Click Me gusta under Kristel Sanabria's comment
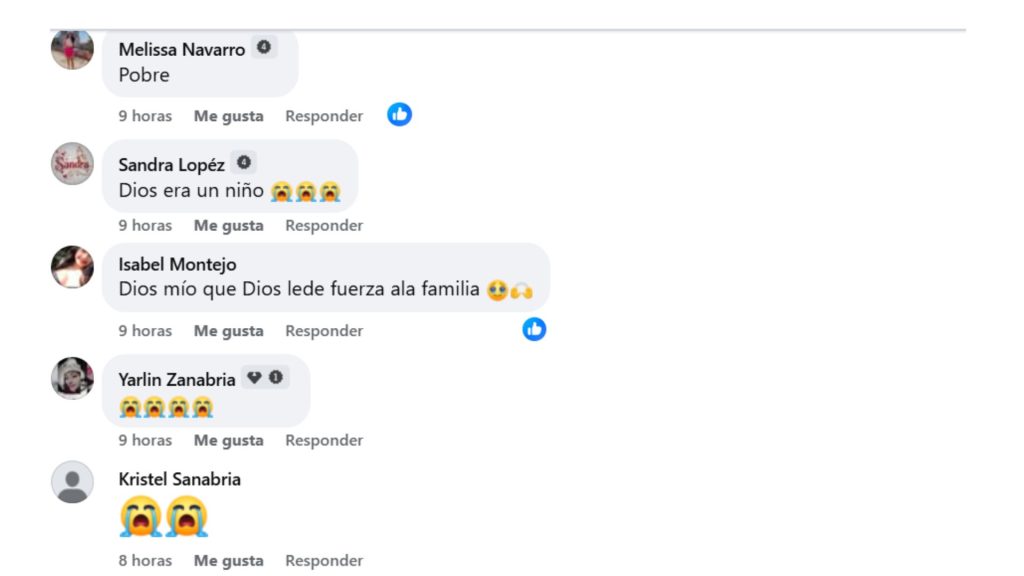This screenshot has width=1024, height=576. tap(231, 560)
